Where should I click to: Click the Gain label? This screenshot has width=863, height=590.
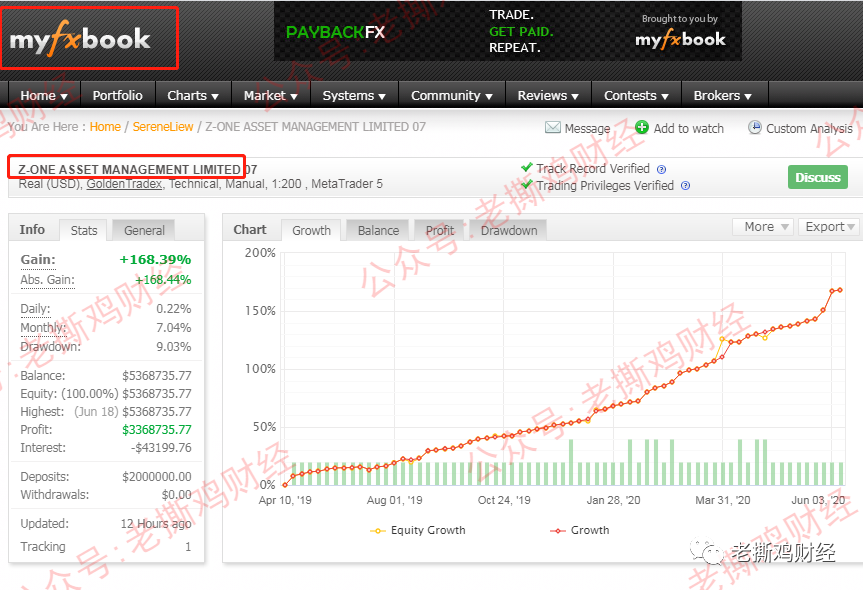coord(38,260)
